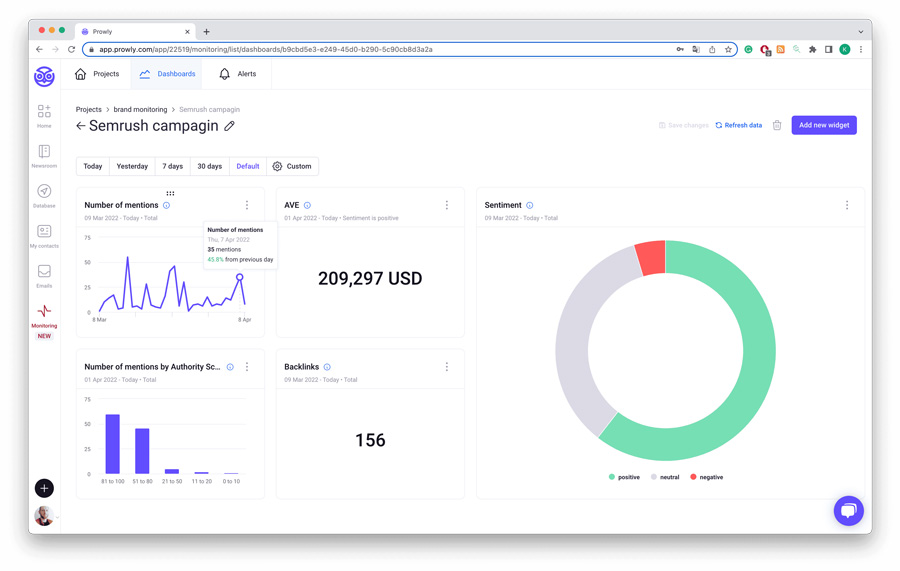
Task: Select the Today date range
Action: point(92,166)
